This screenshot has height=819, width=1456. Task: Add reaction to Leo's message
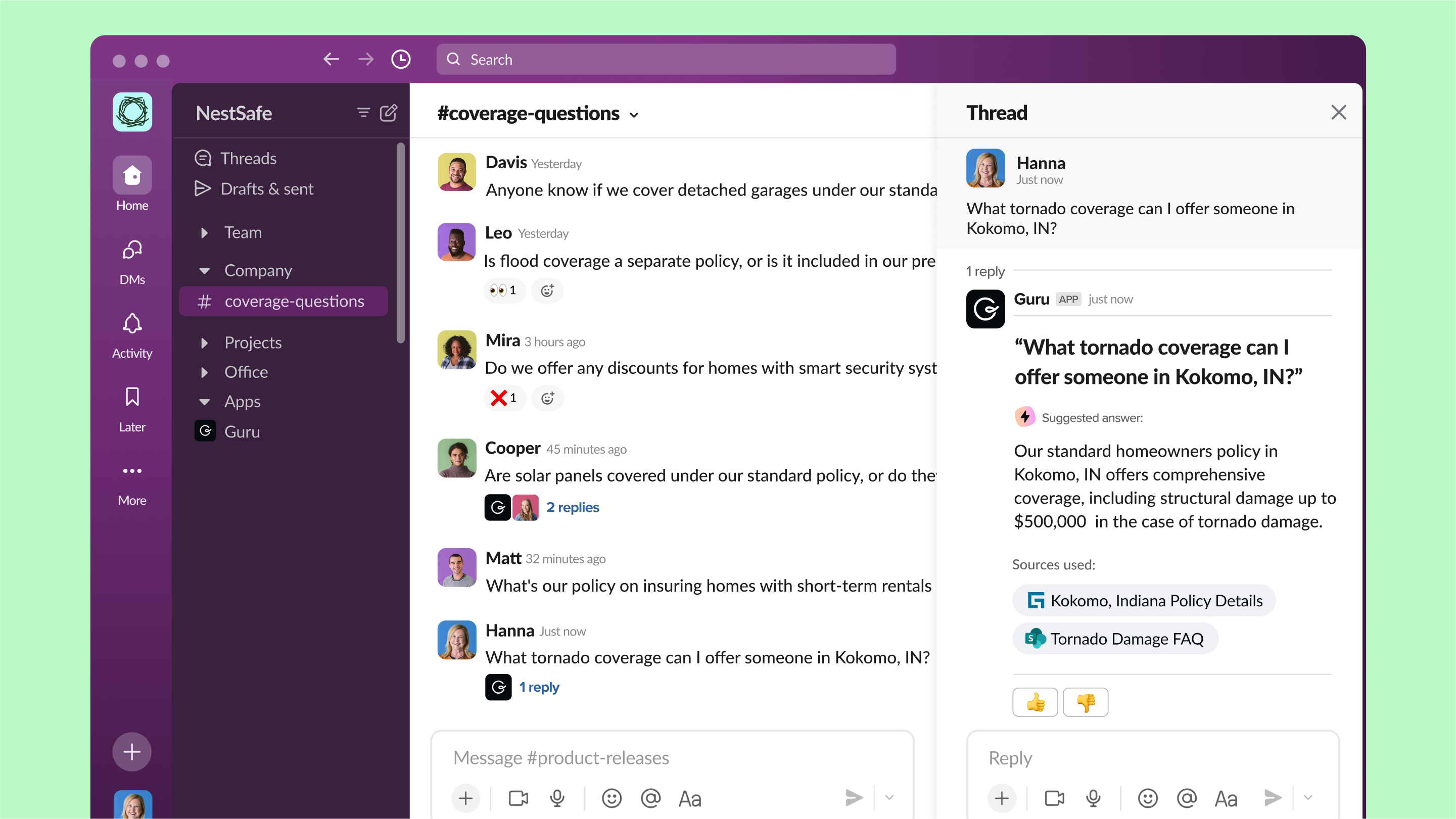[547, 291]
